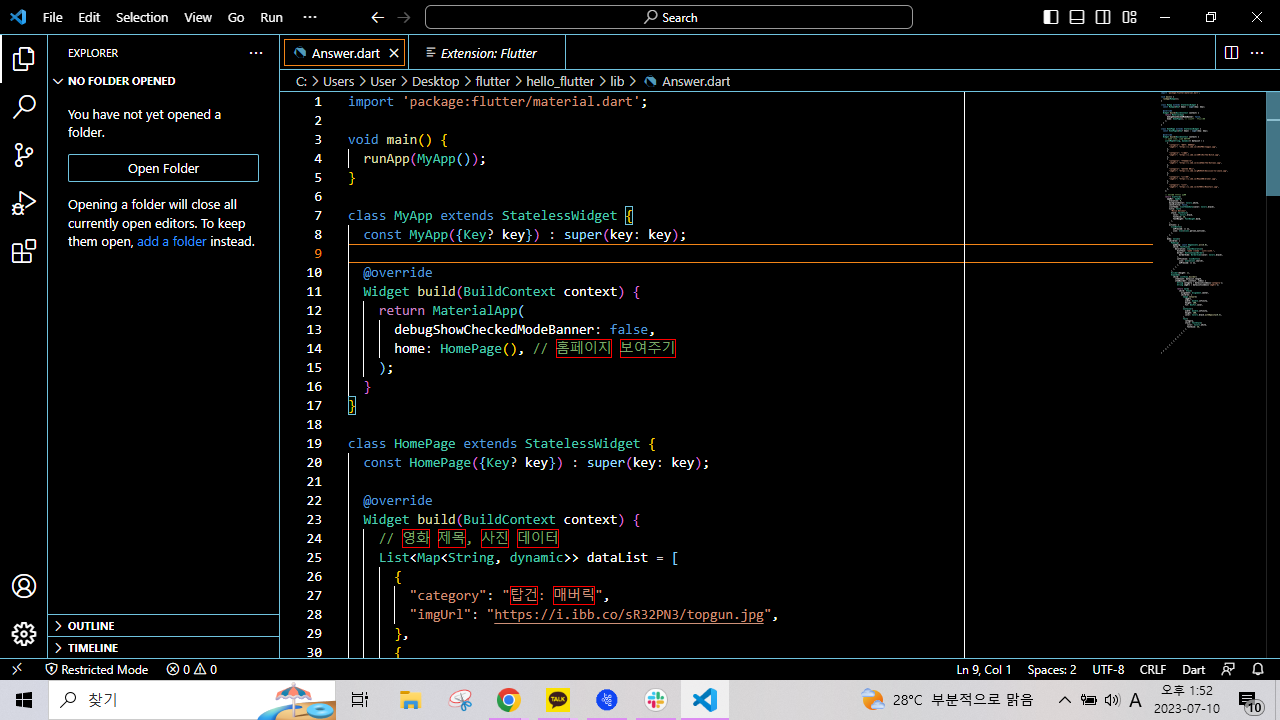Open the Selection menu
This screenshot has height=720, width=1280.
(142, 17)
